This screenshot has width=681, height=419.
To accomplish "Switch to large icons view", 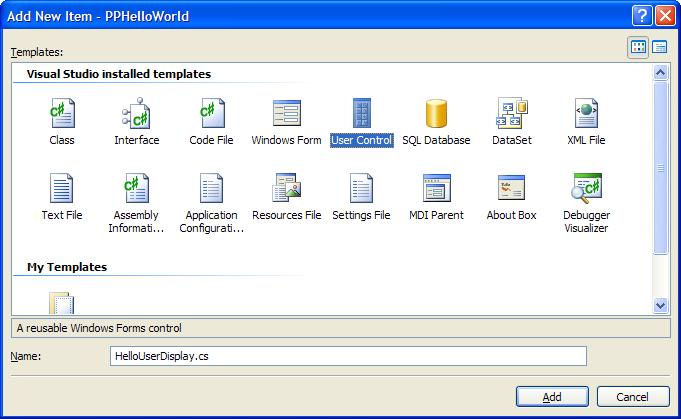I will point(638,47).
